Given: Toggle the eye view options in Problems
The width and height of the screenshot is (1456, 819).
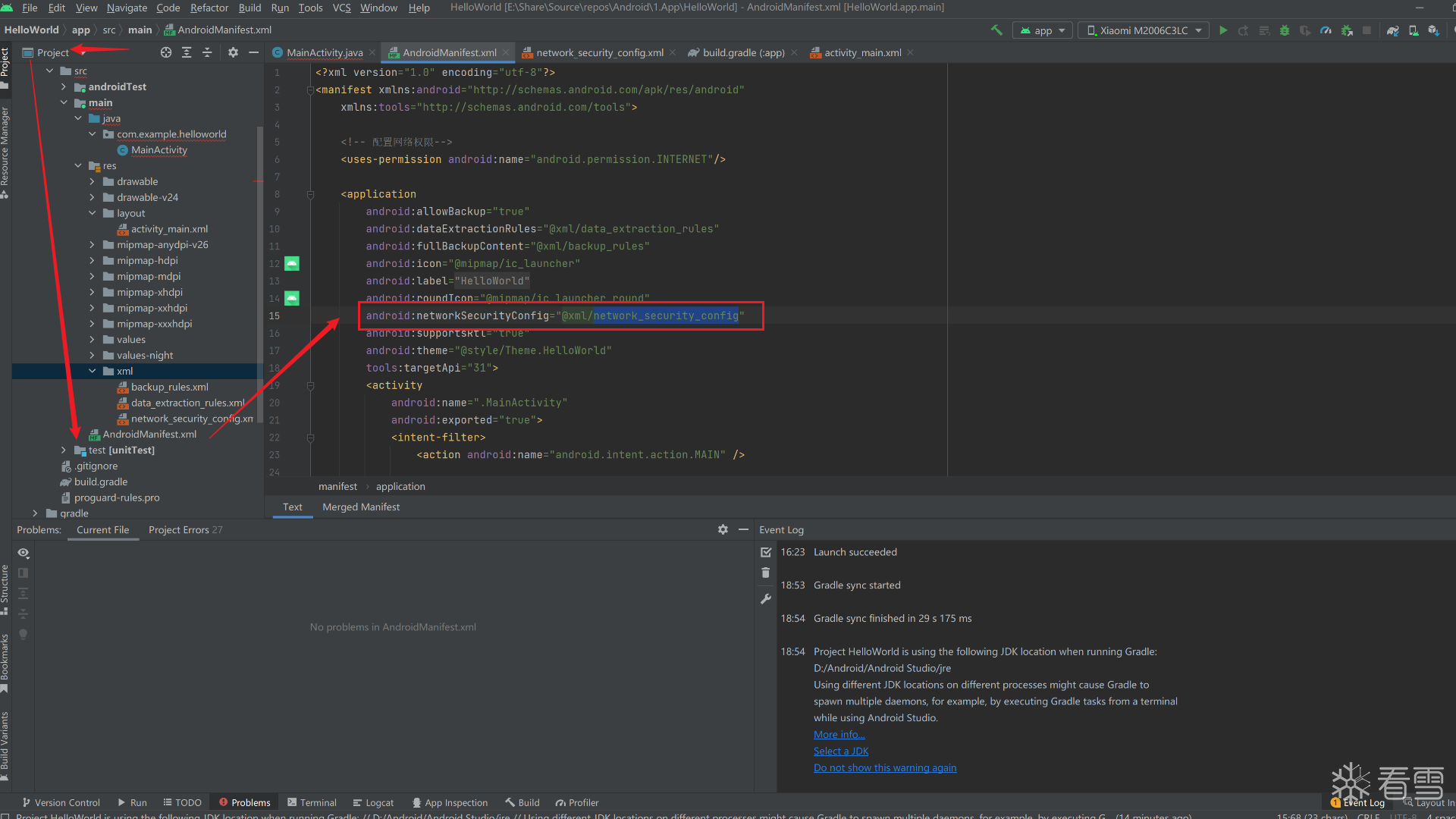Looking at the screenshot, I should point(24,553).
